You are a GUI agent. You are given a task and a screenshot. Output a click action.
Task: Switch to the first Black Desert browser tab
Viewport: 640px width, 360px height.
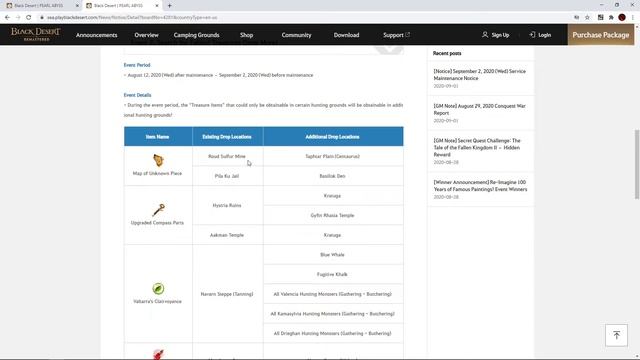(x=42, y=6)
